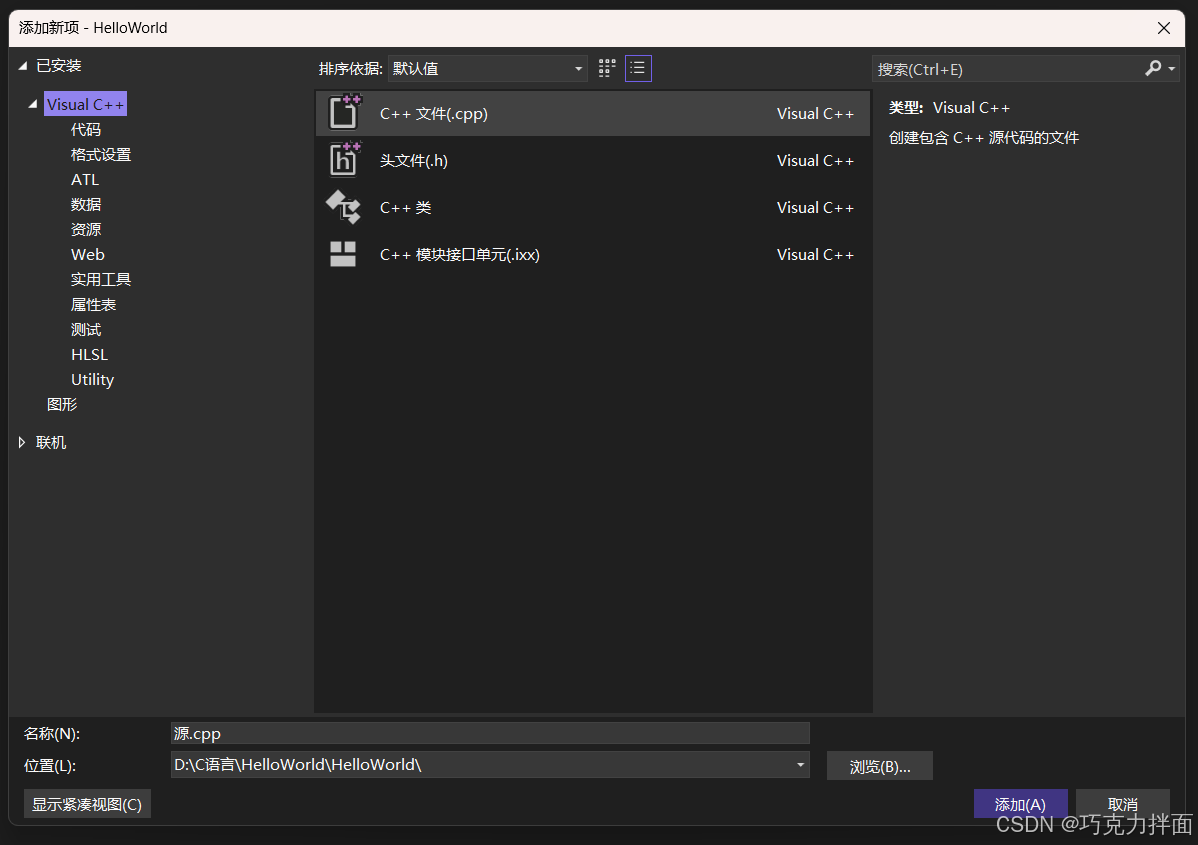The height and width of the screenshot is (845, 1198).
Task: Open the search options dropdown arrow
Action: pyautogui.click(x=1171, y=70)
